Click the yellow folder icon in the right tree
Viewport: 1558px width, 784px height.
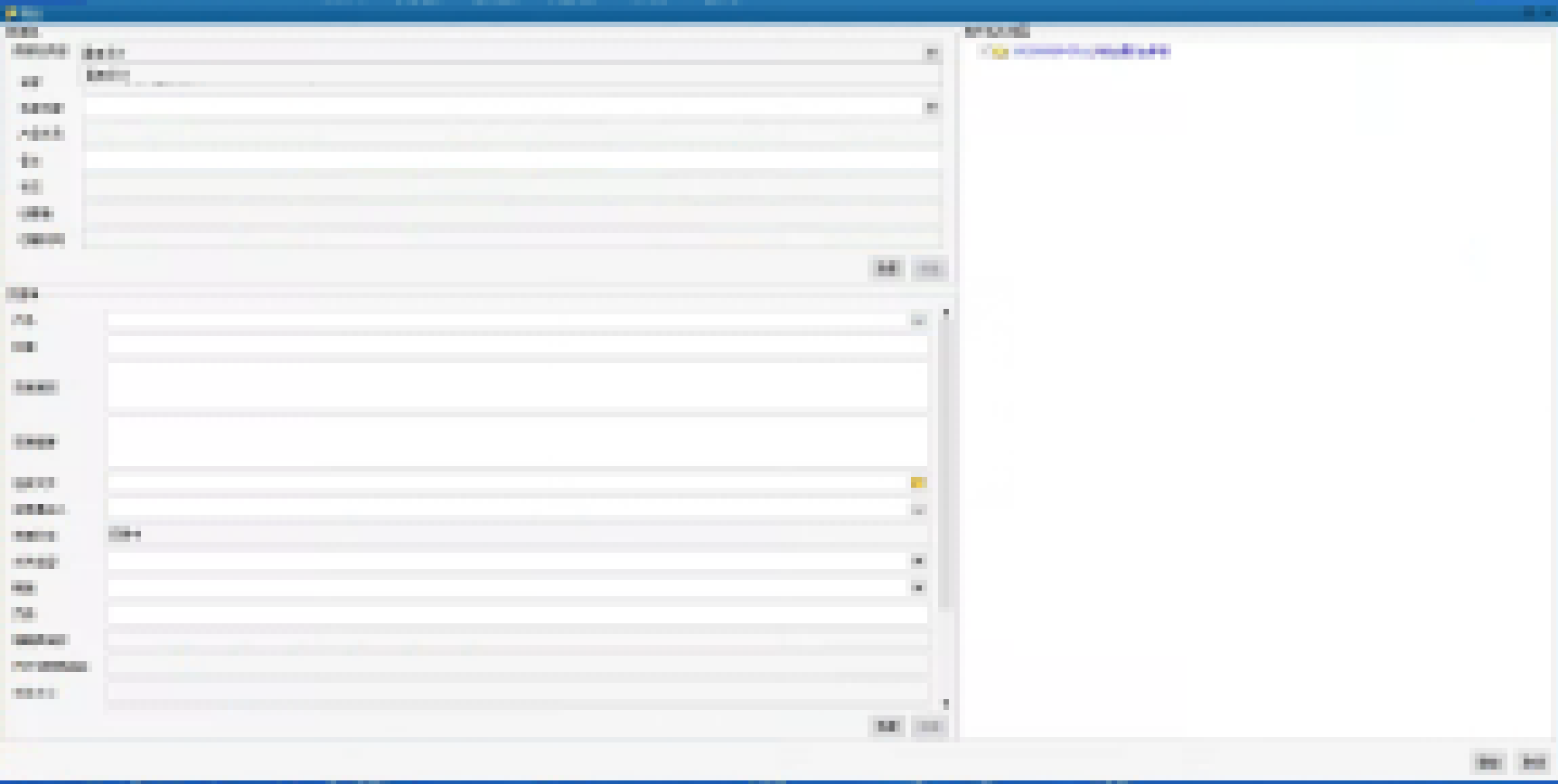pyautogui.click(x=1000, y=51)
